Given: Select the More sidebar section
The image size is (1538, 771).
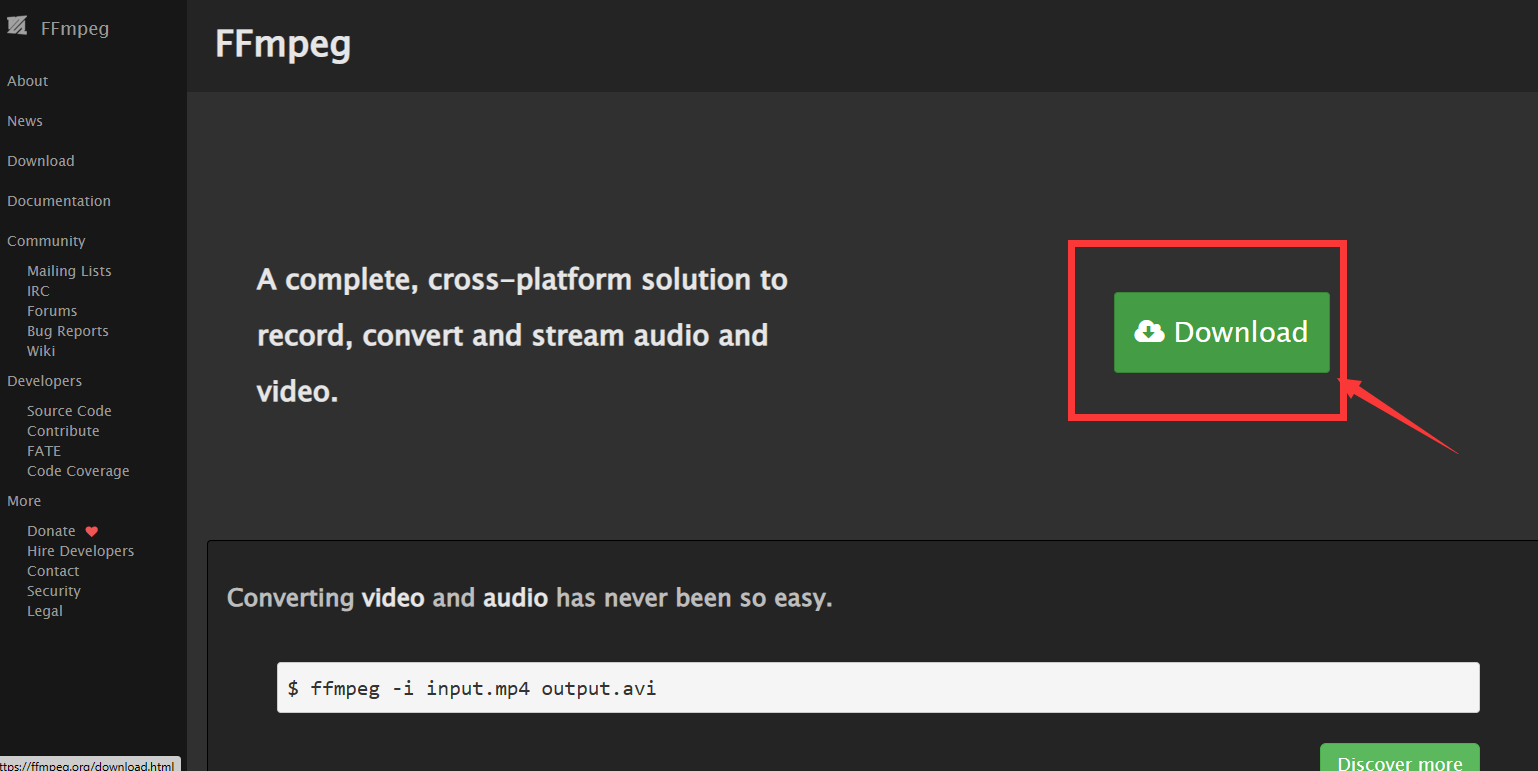Looking at the screenshot, I should 24,501.
